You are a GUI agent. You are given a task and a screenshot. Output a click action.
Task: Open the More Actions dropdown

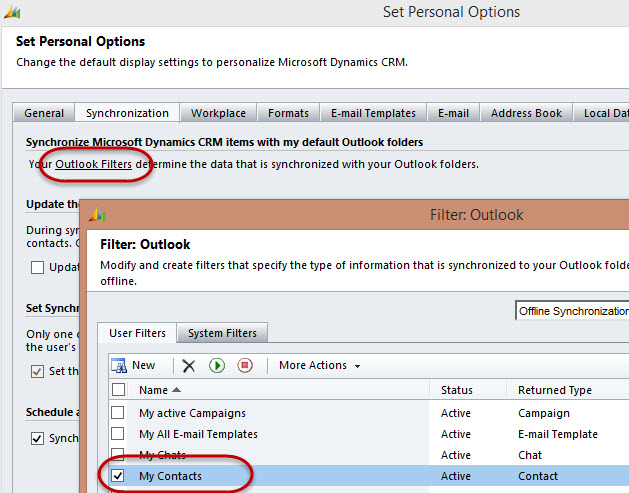(x=319, y=366)
